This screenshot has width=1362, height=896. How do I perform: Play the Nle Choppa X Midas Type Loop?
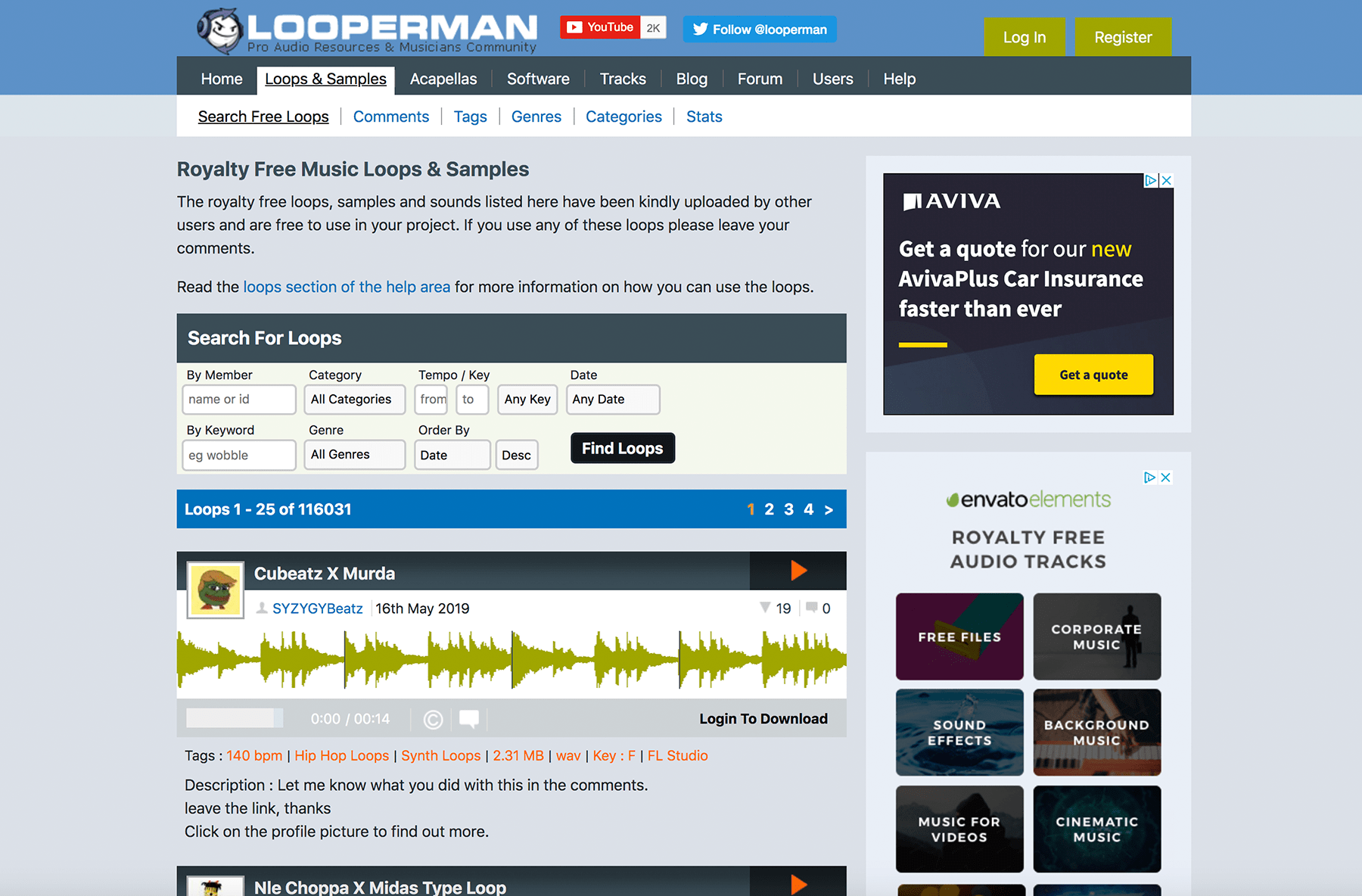[798, 882]
